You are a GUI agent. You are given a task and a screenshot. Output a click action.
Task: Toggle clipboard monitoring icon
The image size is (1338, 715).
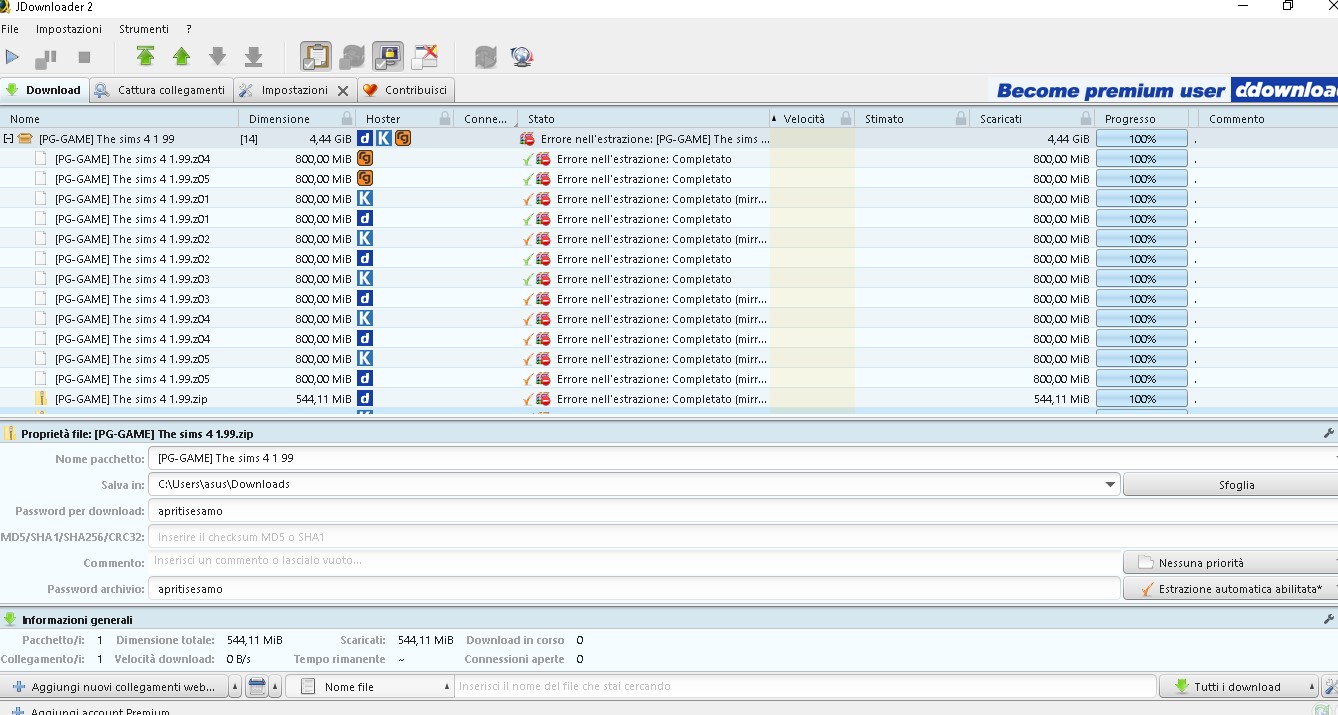click(x=316, y=56)
